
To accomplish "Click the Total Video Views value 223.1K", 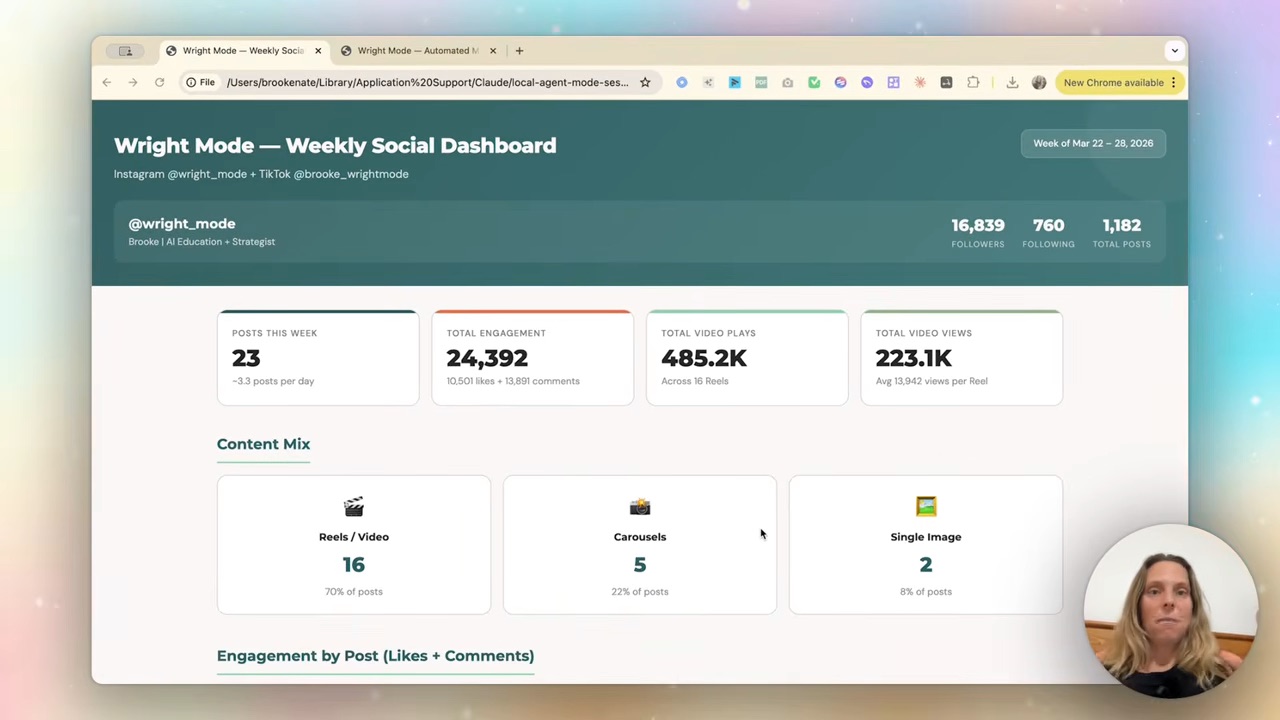I will click(x=914, y=358).
